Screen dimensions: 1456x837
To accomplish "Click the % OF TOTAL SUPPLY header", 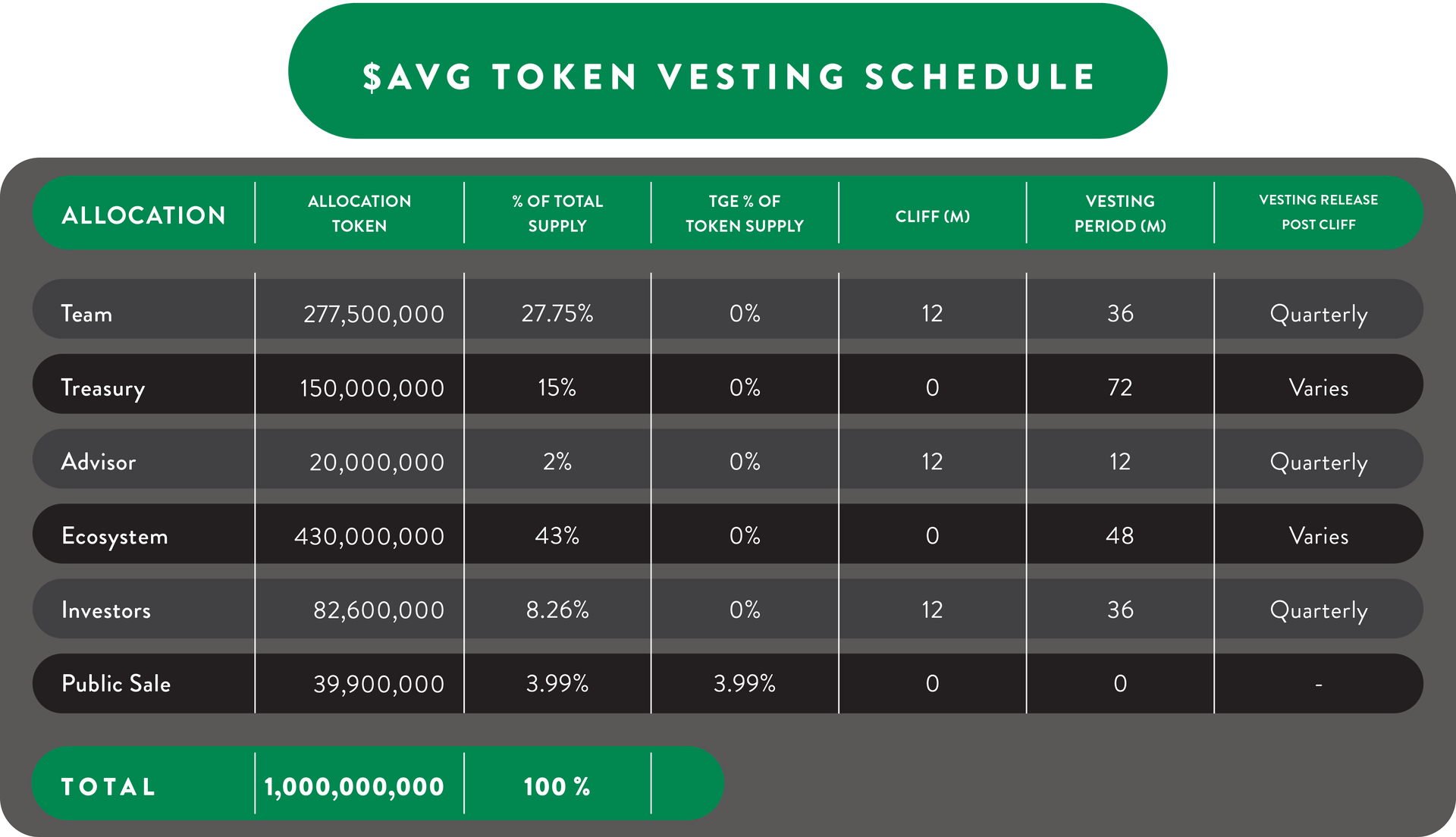I will pyautogui.click(x=557, y=214).
